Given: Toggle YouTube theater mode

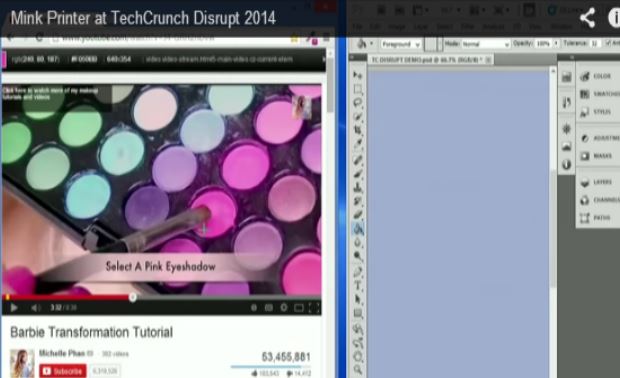Looking at the screenshot, I should point(299,308).
